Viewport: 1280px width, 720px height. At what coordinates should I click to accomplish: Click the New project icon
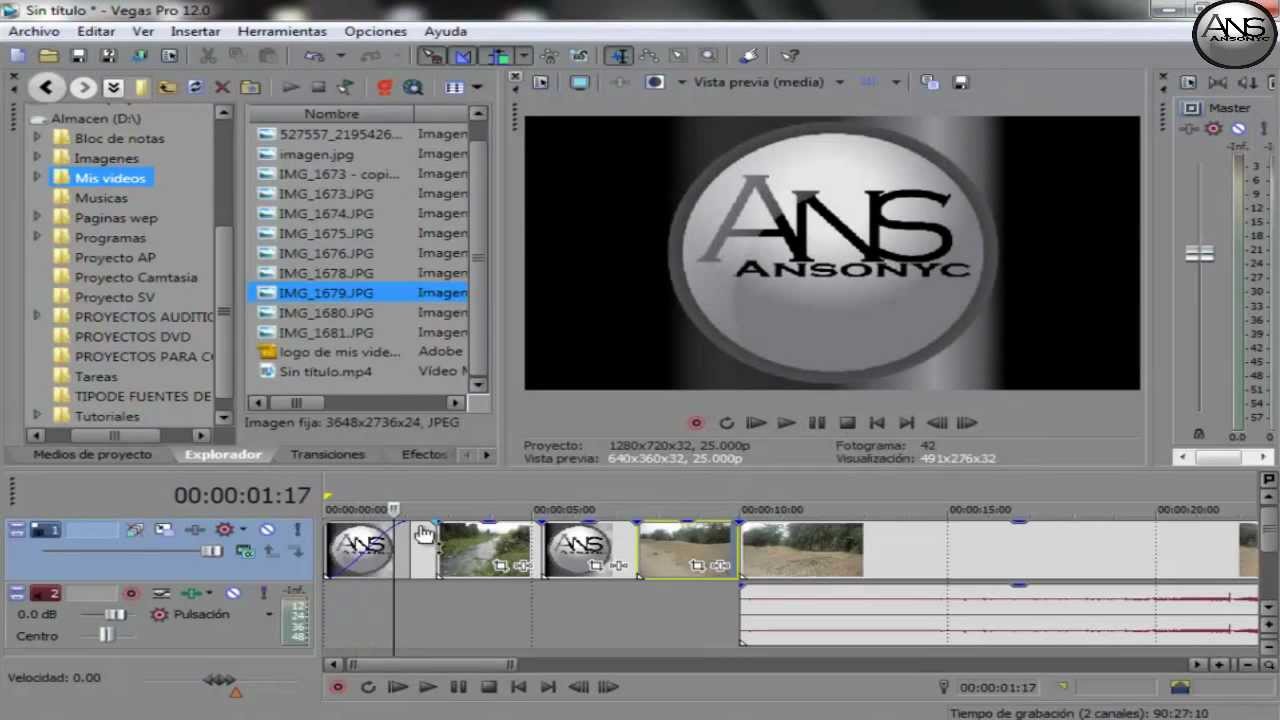[x=17, y=57]
